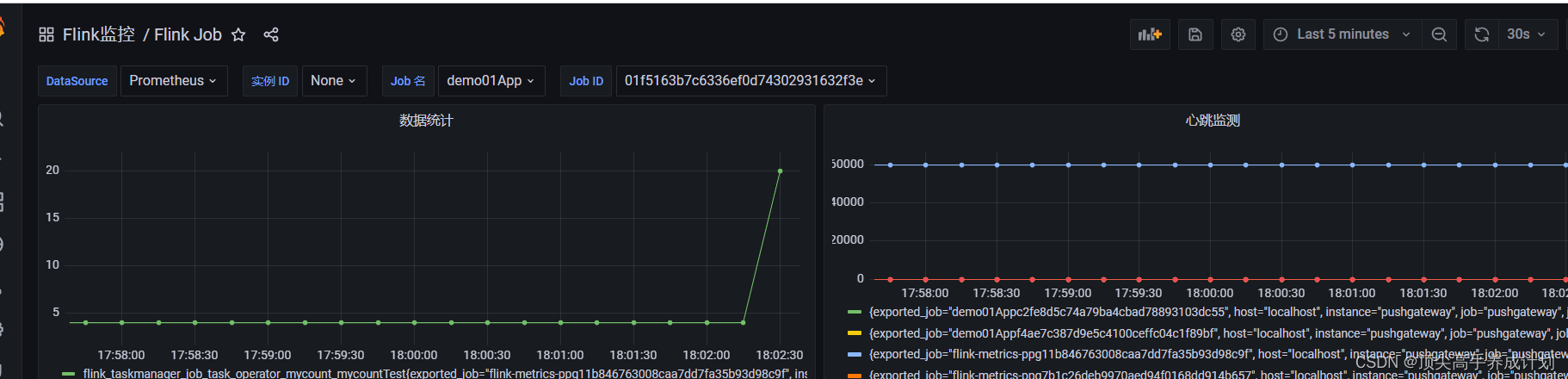Open the 心跳监测 panel title menu
This screenshot has width=1568, height=379.
click(x=1213, y=121)
